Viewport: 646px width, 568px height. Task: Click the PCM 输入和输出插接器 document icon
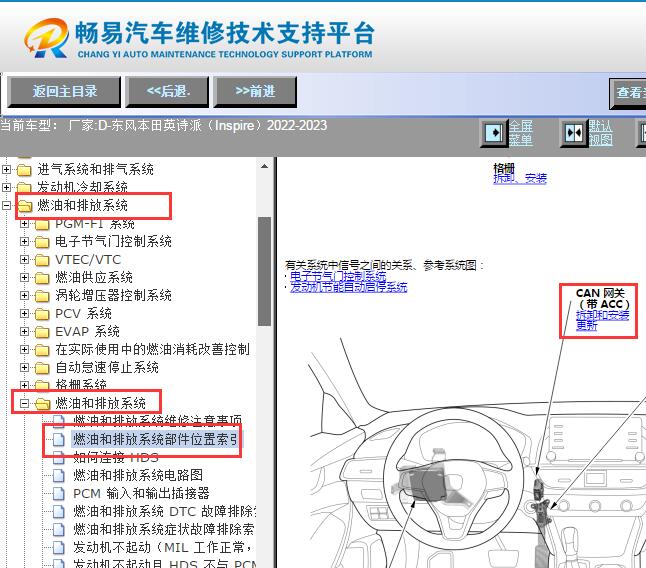[59, 493]
